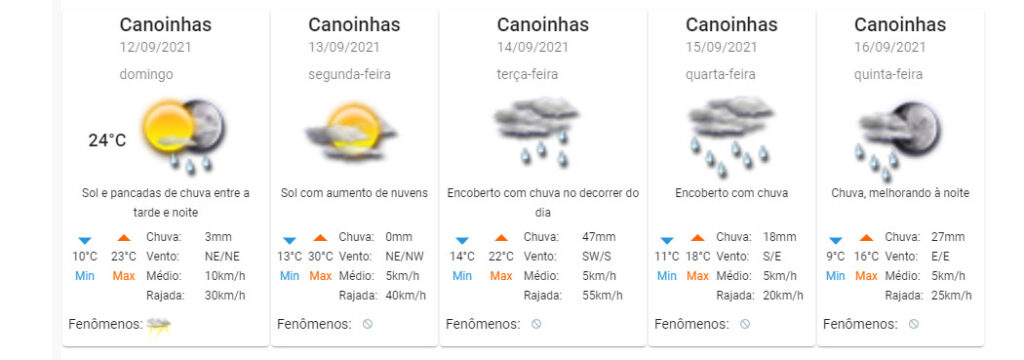Click the orange Max arrow on terça-feira card
The height and width of the screenshot is (360, 1024).
[501, 238]
